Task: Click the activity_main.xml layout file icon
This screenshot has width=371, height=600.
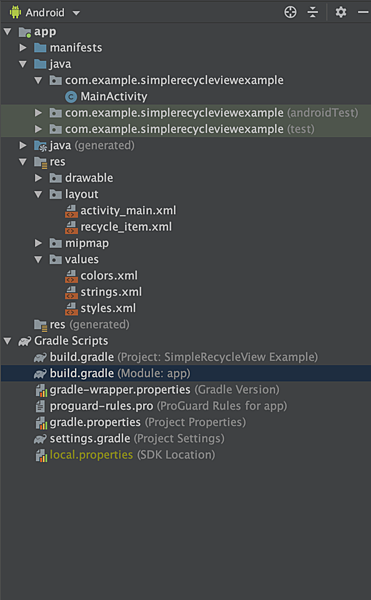Action: 71,211
